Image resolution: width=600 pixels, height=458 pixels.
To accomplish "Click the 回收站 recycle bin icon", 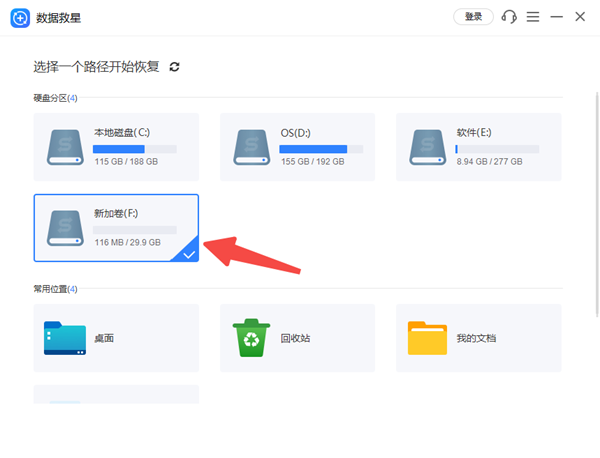I will click(251, 338).
